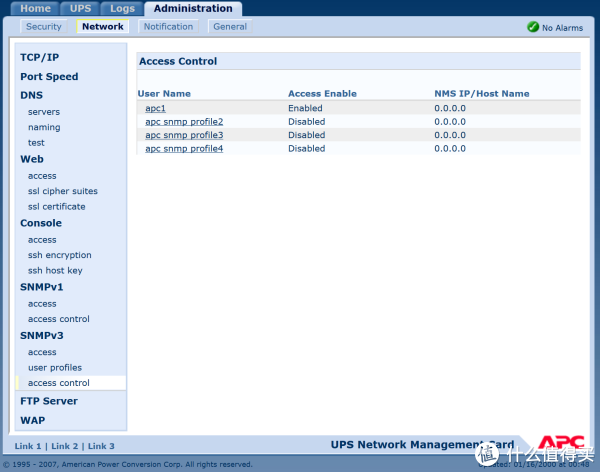
Task: Select the Administration tab
Action: point(193,8)
